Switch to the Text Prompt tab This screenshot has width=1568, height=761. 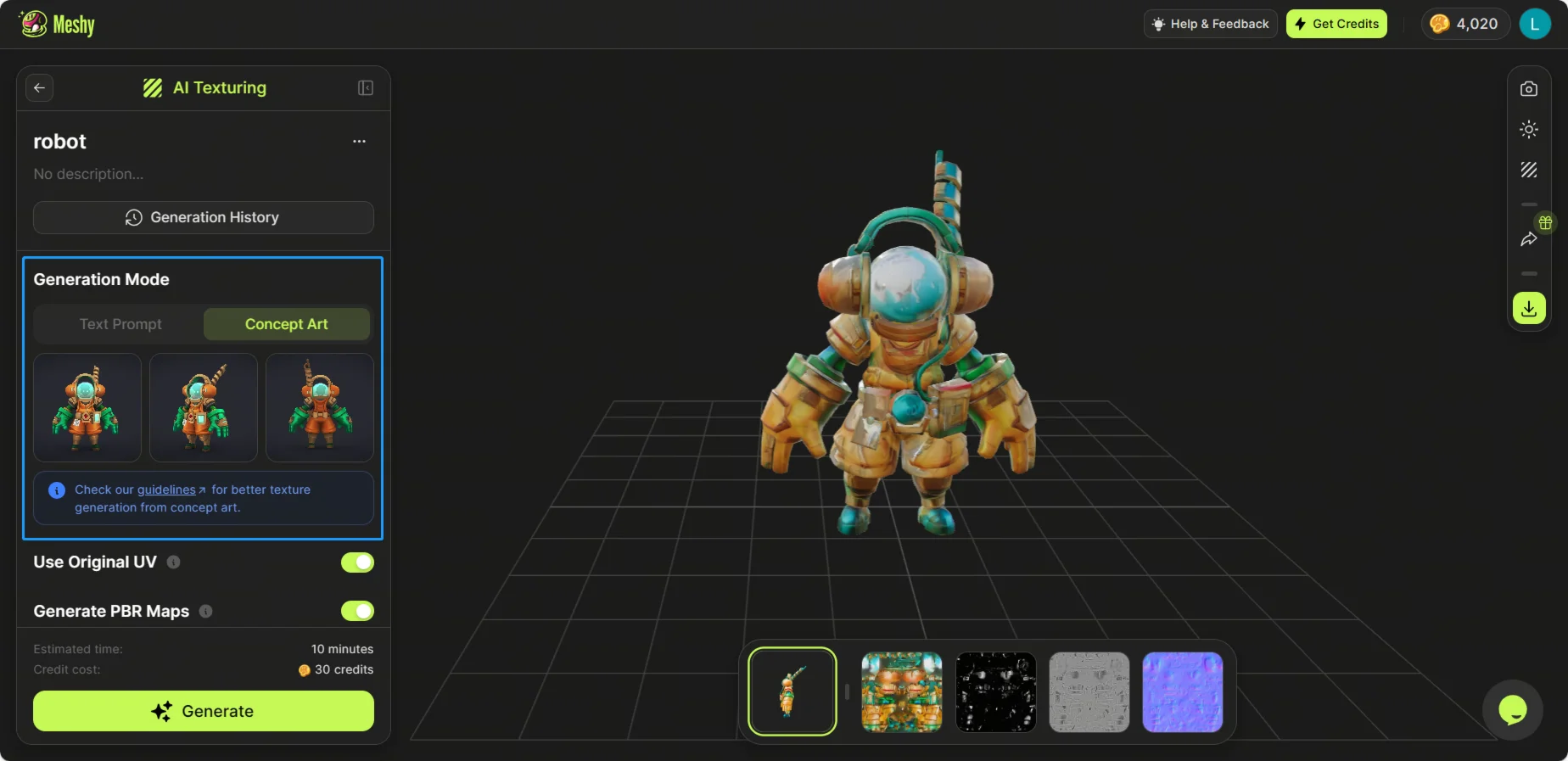click(120, 324)
